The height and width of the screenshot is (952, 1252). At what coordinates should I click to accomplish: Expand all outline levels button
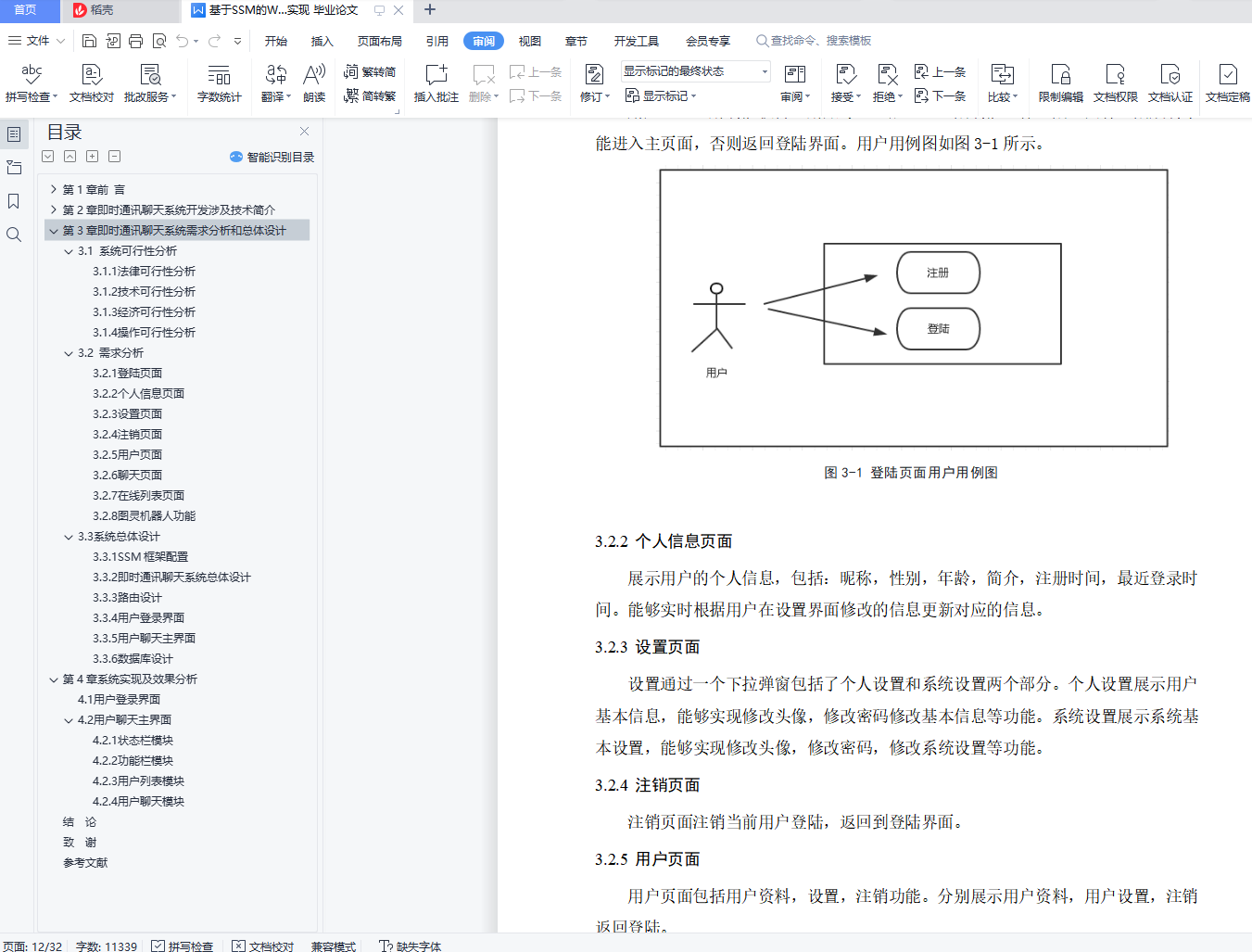point(92,157)
